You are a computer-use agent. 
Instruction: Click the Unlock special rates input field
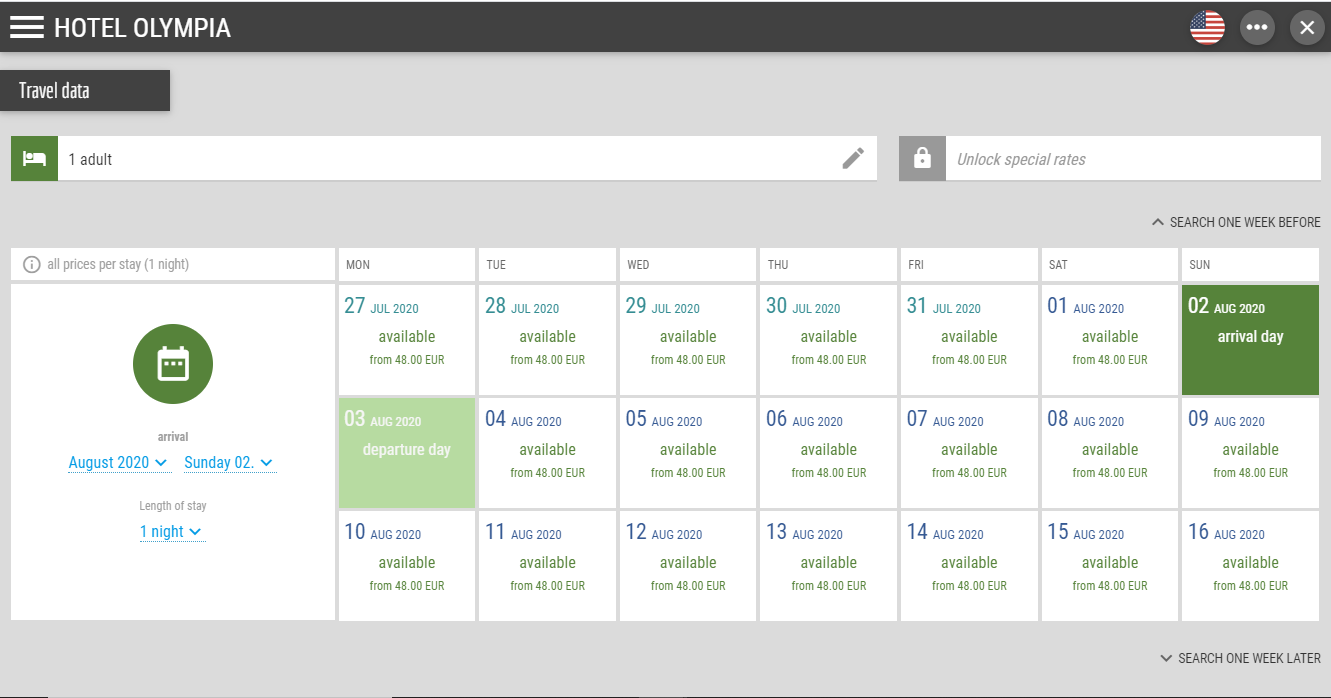(x=1130, y=158)
